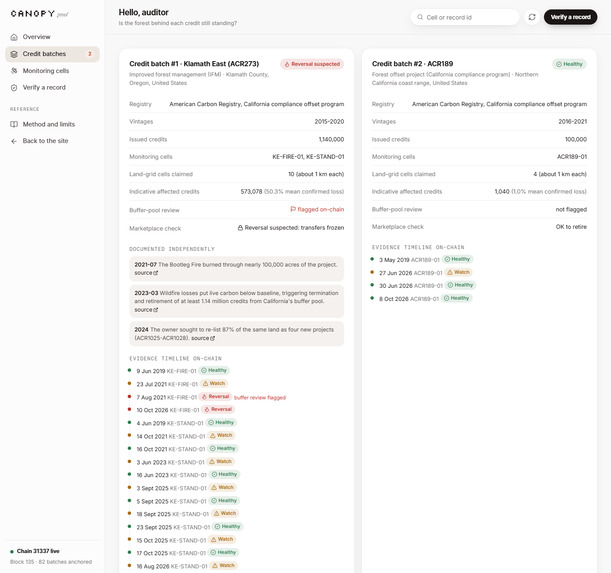Click the lock icon by transfers frozen

coord(240,228)
